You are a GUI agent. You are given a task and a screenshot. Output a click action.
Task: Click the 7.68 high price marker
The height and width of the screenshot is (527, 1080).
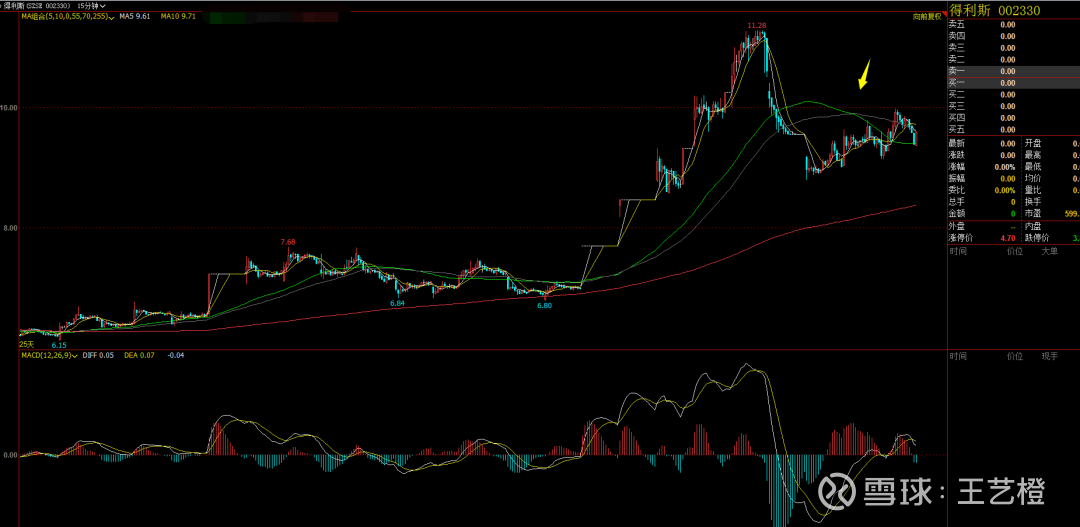[288, 242]
